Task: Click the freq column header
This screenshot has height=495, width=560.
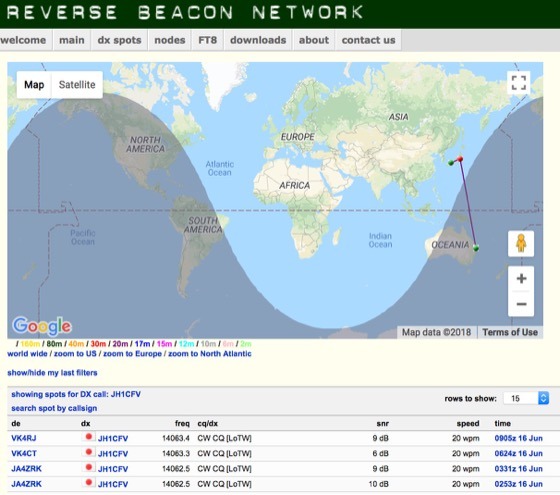Action: click(182, 424)
